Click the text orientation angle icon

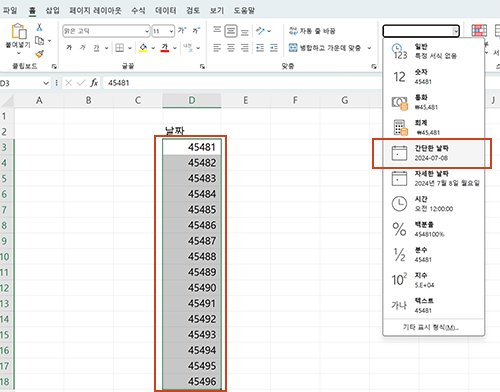point(260,31)
